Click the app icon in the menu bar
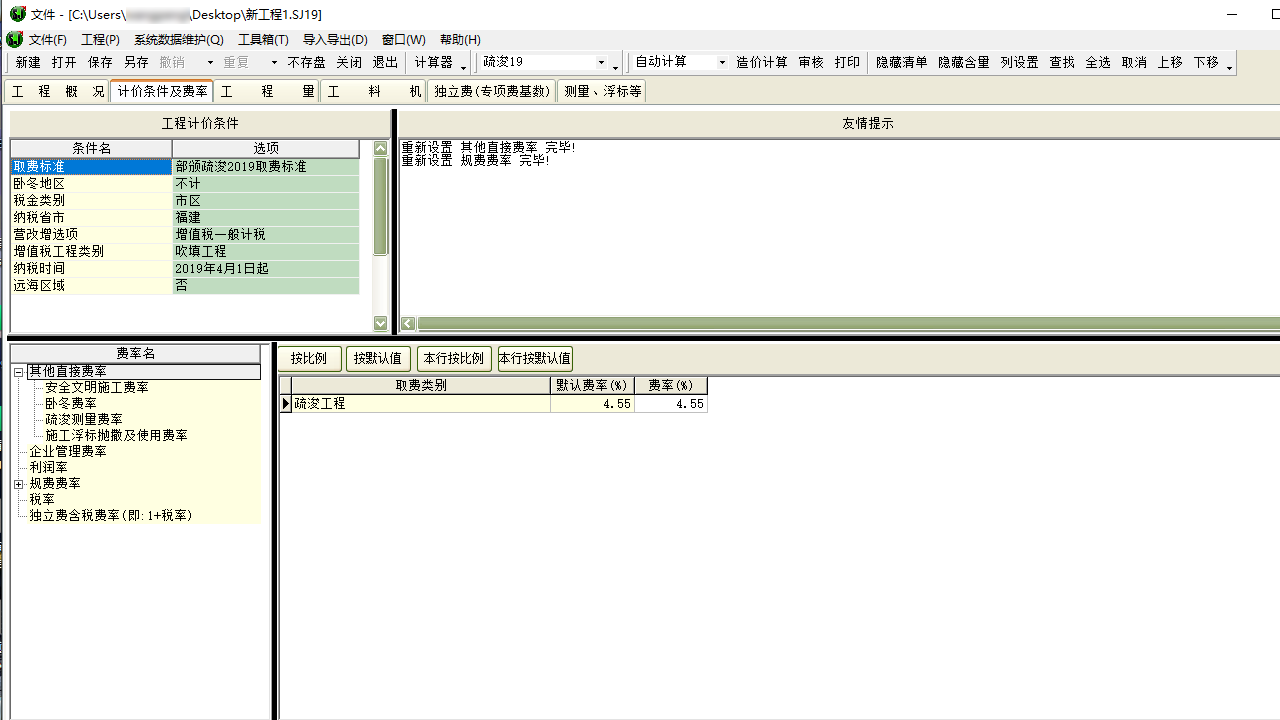1280x720 pixels. 14,40
